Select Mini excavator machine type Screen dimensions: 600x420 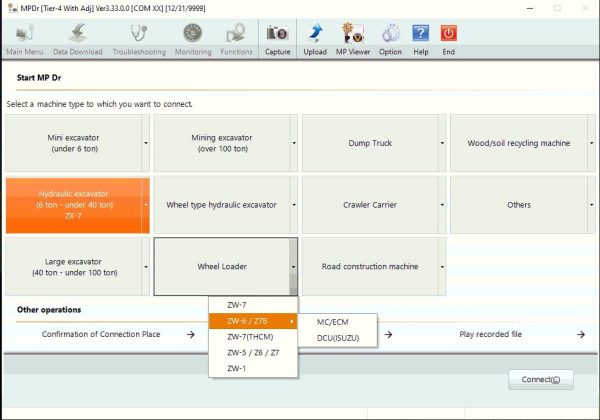73,143
